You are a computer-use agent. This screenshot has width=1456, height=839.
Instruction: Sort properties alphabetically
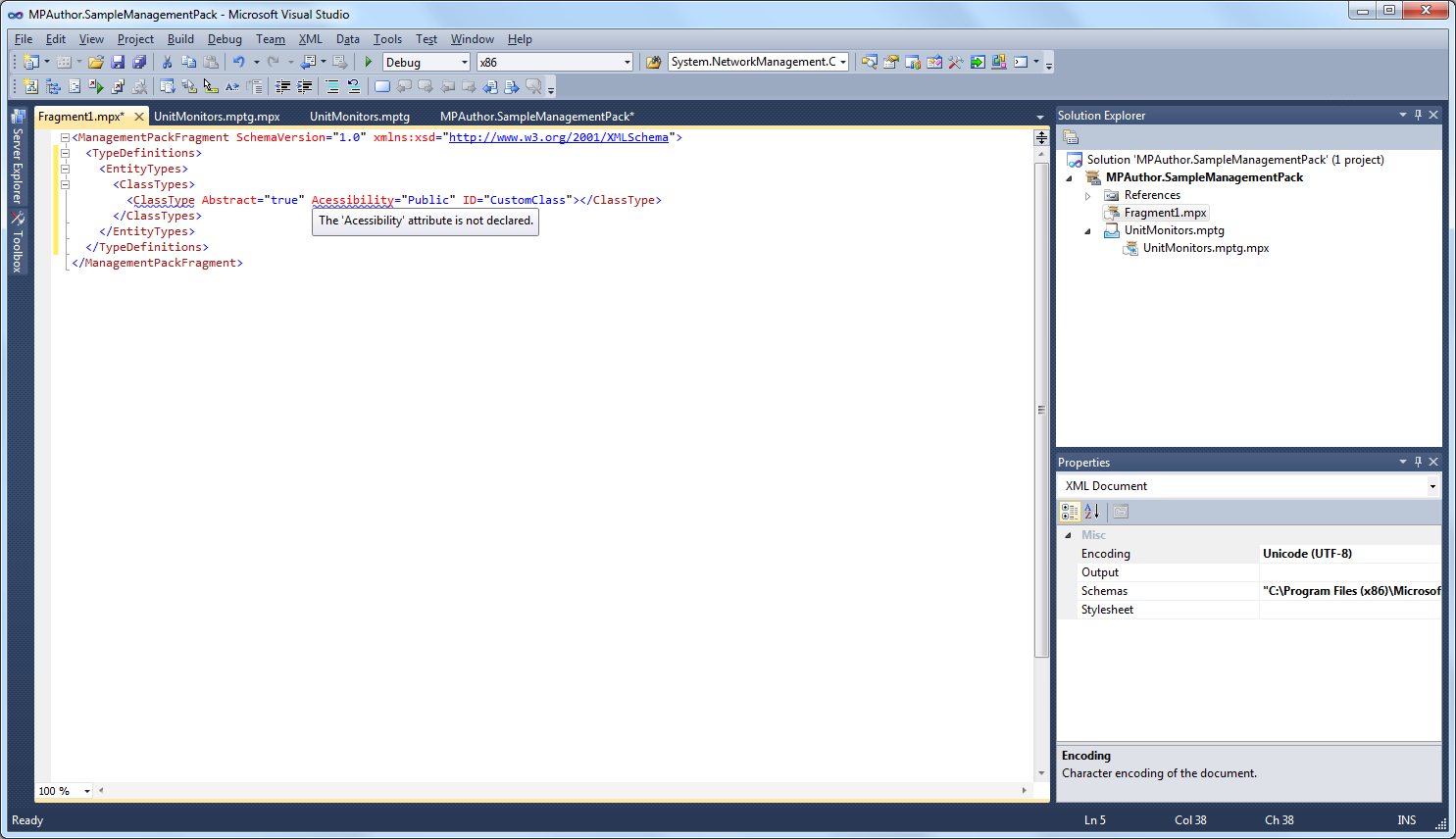(1092, 512)
